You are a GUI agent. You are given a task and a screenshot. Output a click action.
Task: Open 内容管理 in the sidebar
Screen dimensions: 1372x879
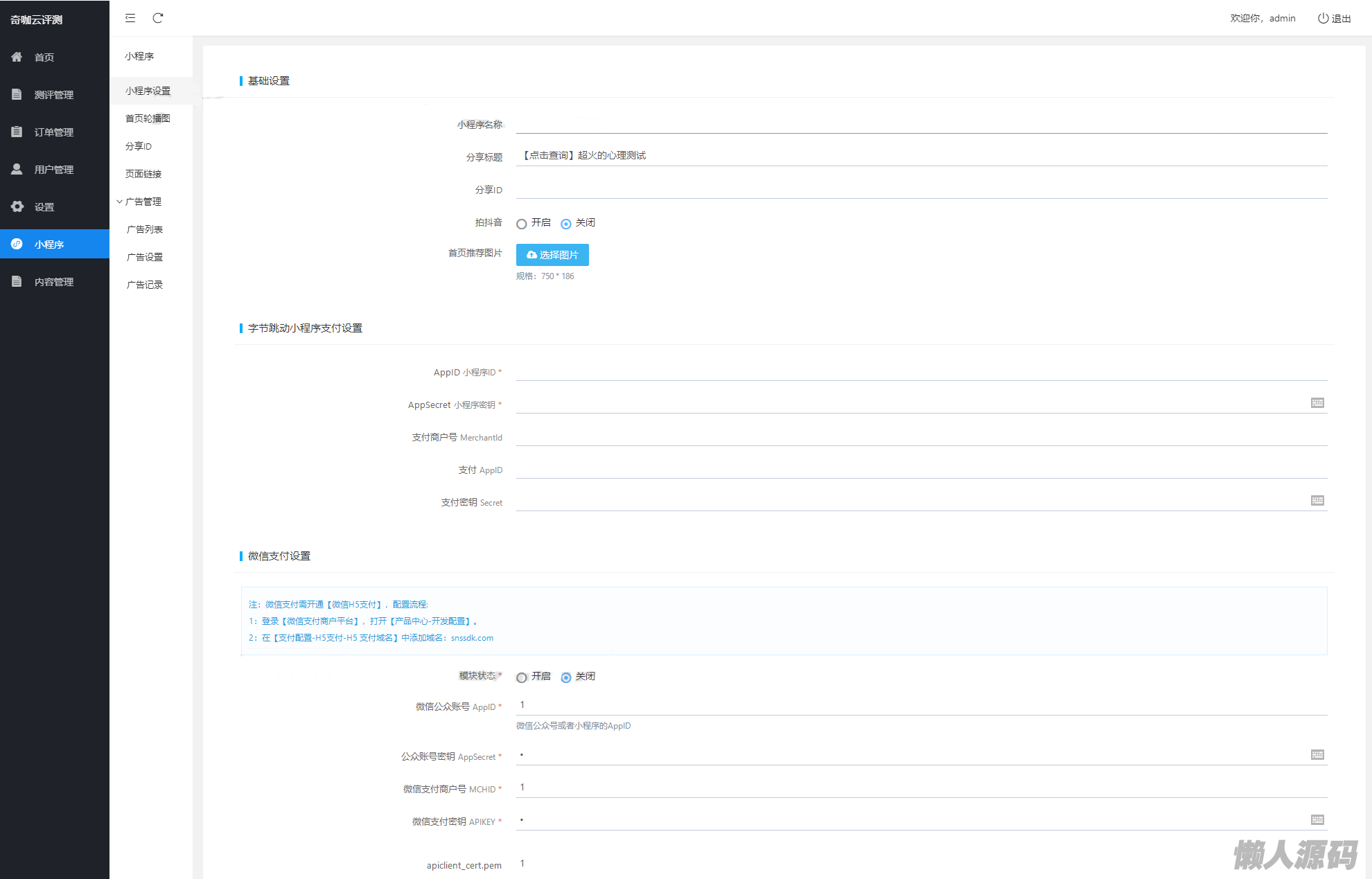click(53, 282)
